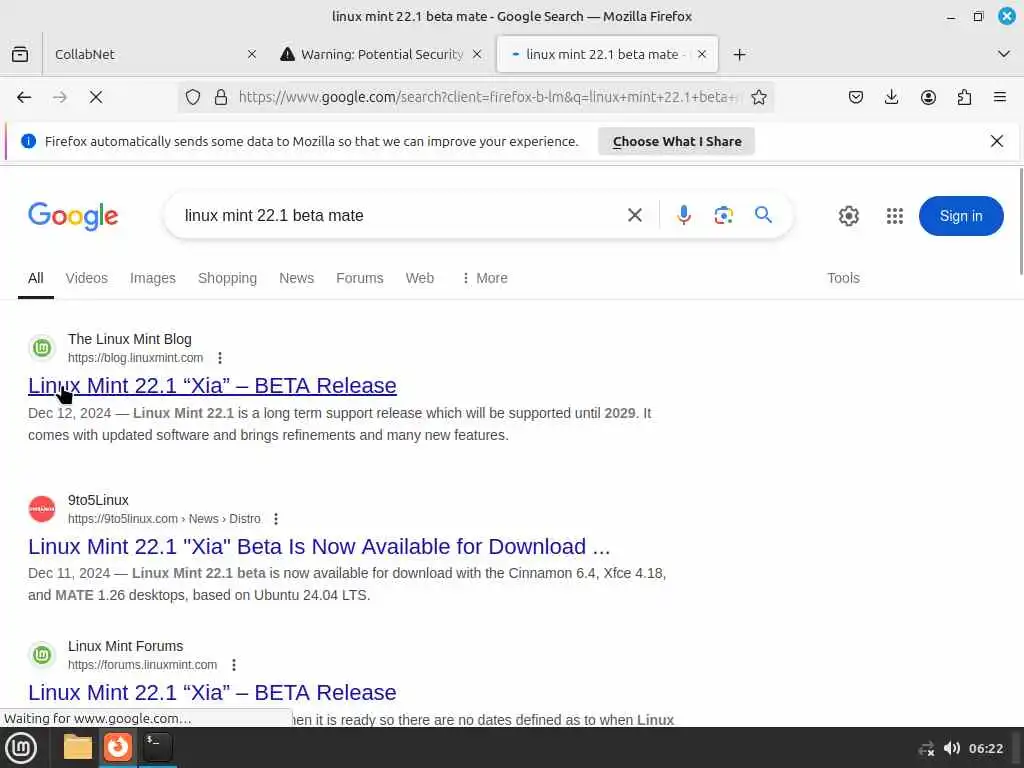Close the Security Warning tab
Image resolution: width=1024 pixels, height=768 pixels.
477,54
